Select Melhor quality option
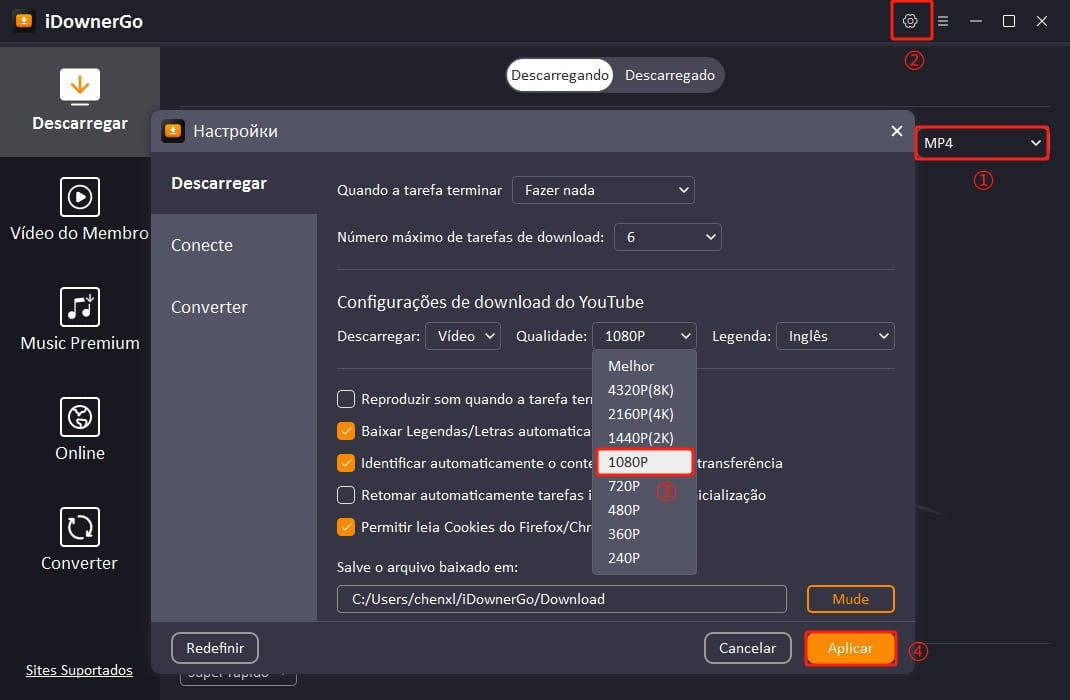The height and width of the screenshot is (700, 1070). point(644,366)
